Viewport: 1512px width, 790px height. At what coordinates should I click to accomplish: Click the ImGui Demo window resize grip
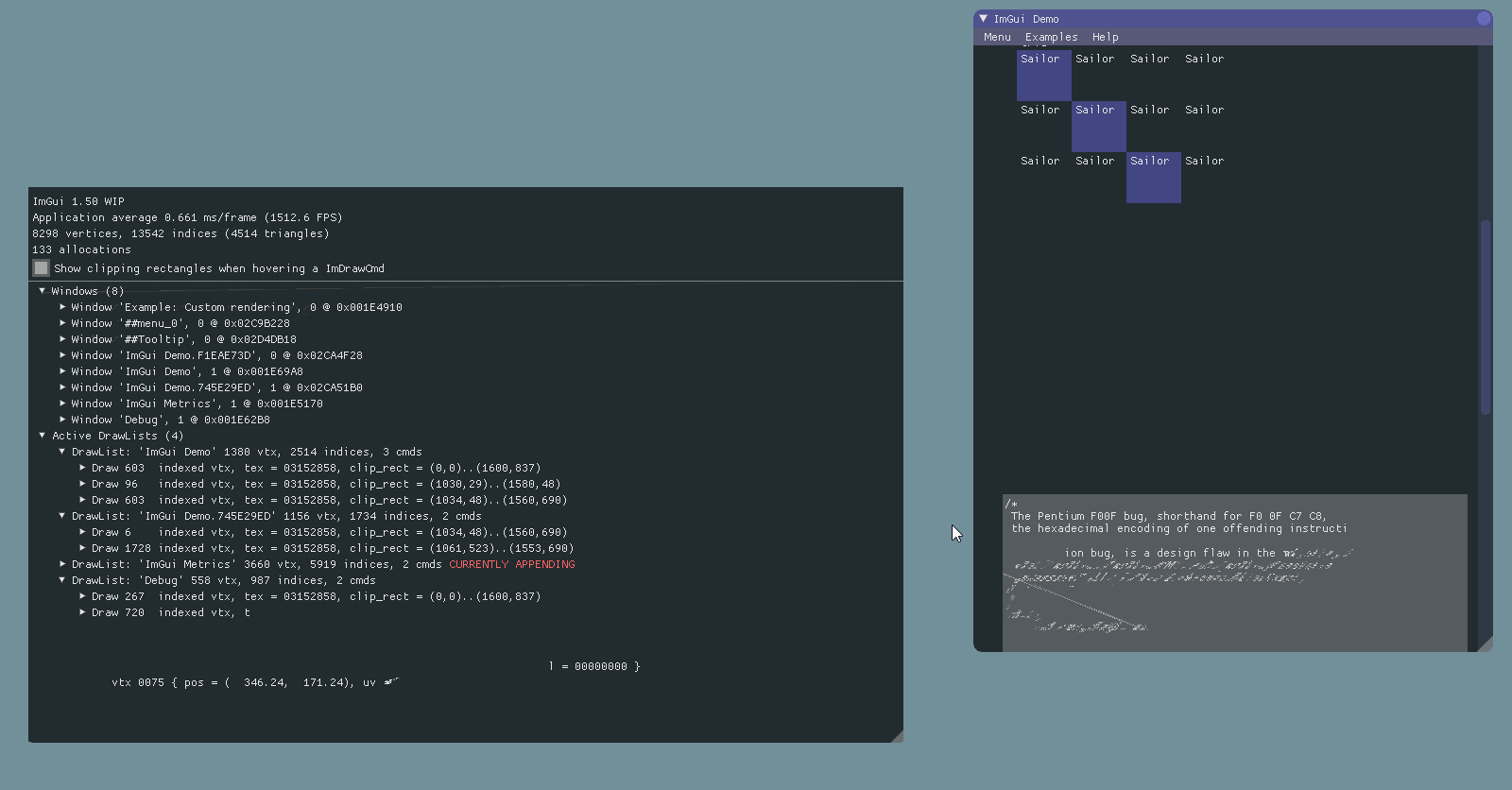1486,644
